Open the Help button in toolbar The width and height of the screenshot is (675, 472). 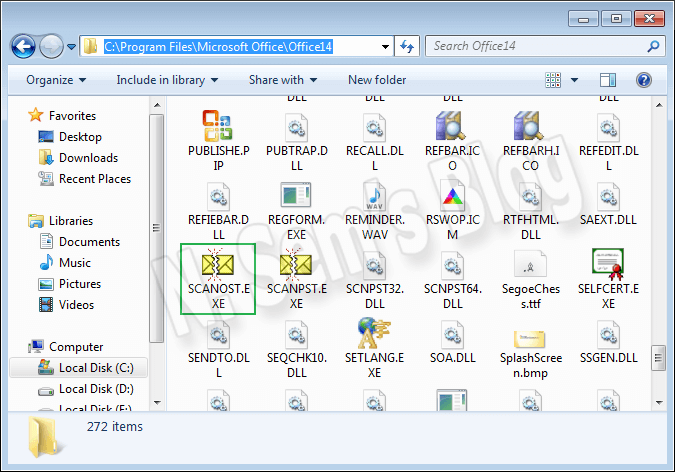point(644,80)
